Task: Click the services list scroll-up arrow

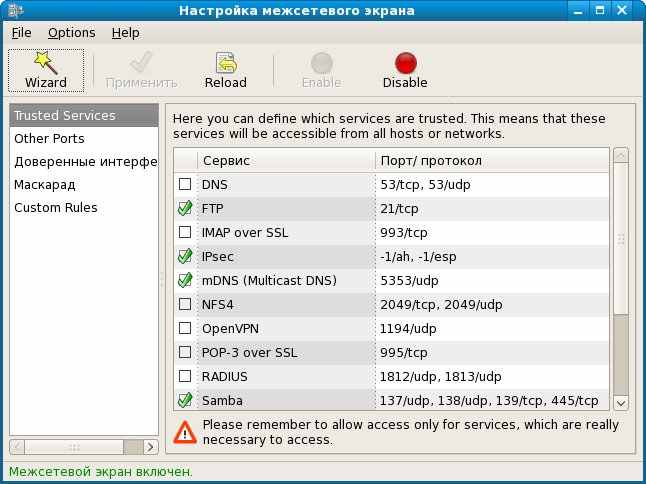Action: click(x=621, y=156)
